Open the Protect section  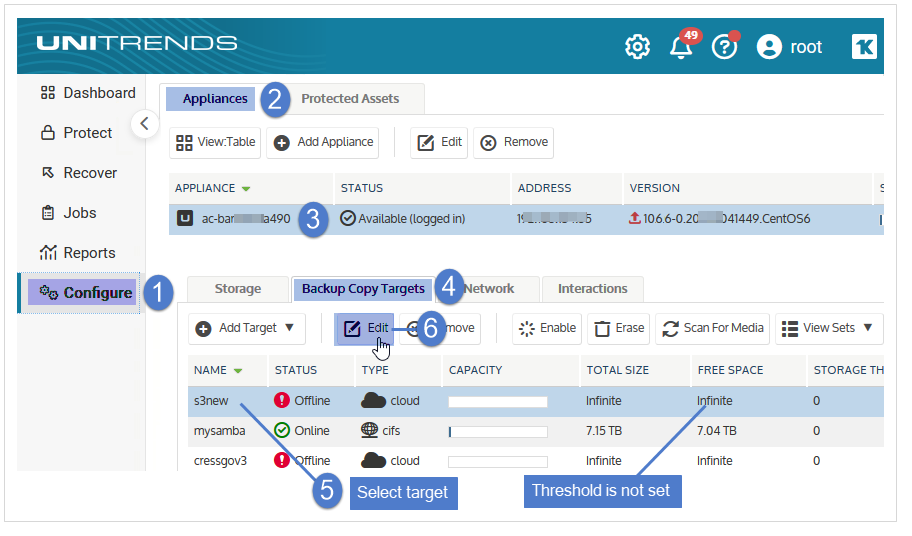point(77,134)
